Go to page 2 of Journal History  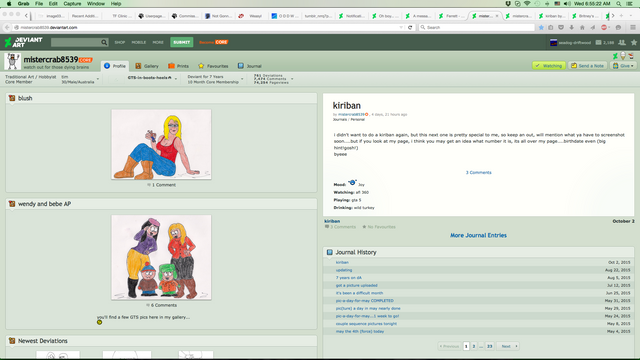(x=474, y=346)
